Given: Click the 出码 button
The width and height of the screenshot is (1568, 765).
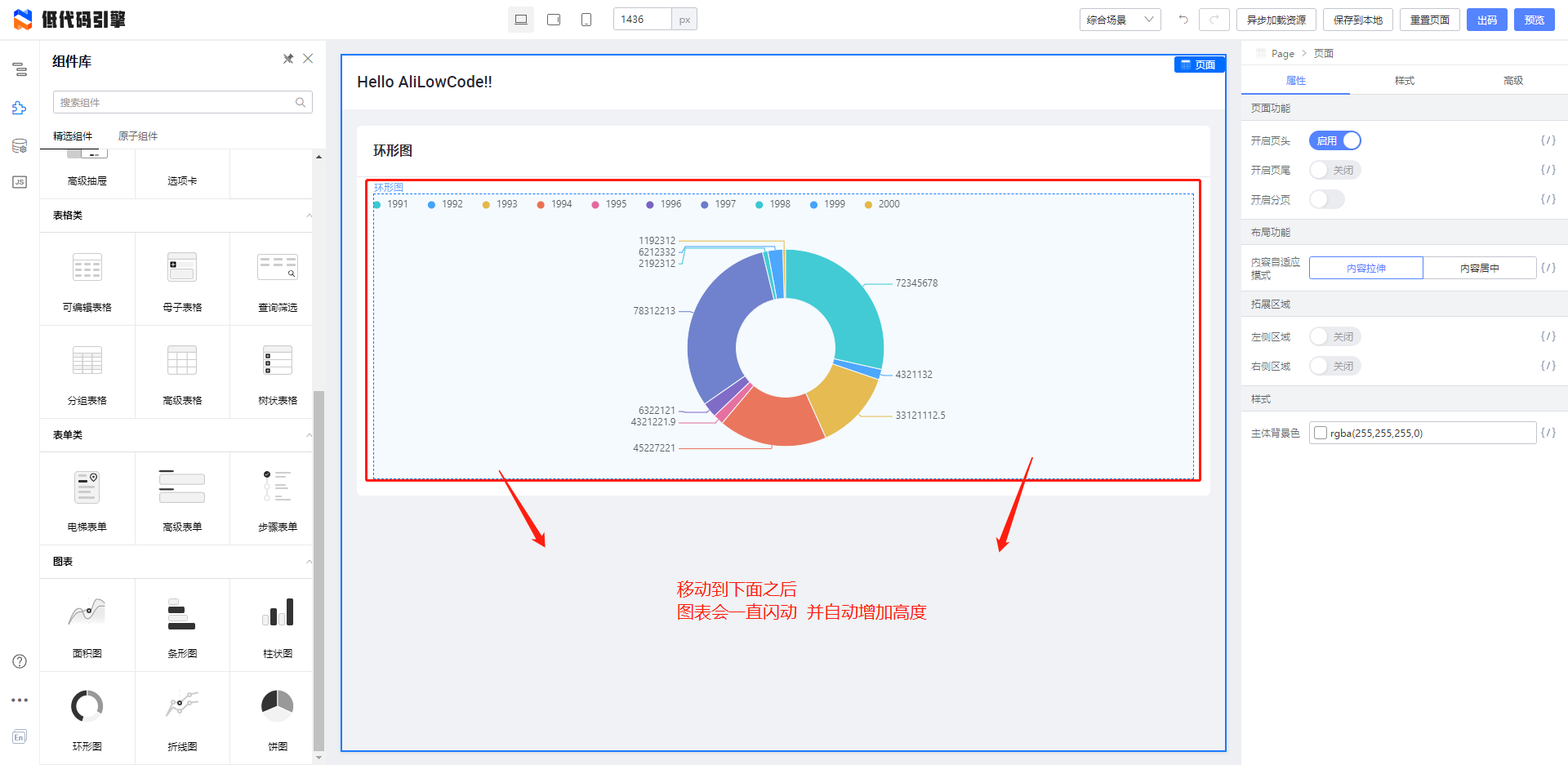Looking at the screenshot, I should coord(1487,20).
